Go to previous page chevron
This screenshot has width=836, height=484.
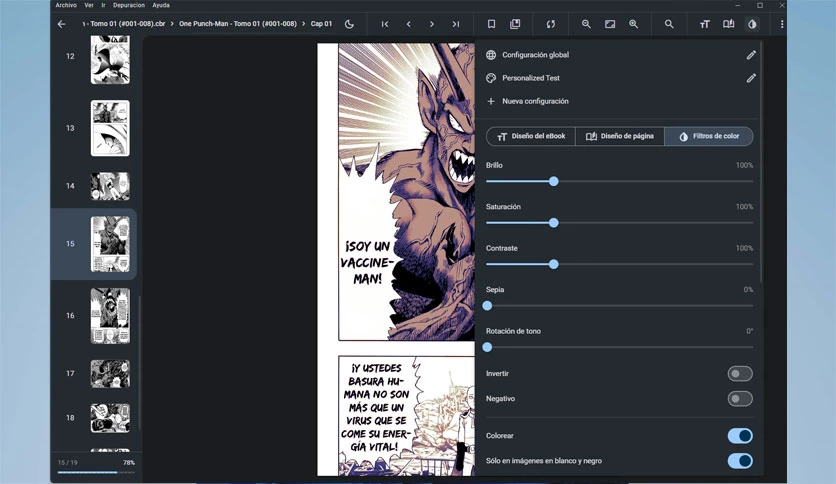point(408,24)
